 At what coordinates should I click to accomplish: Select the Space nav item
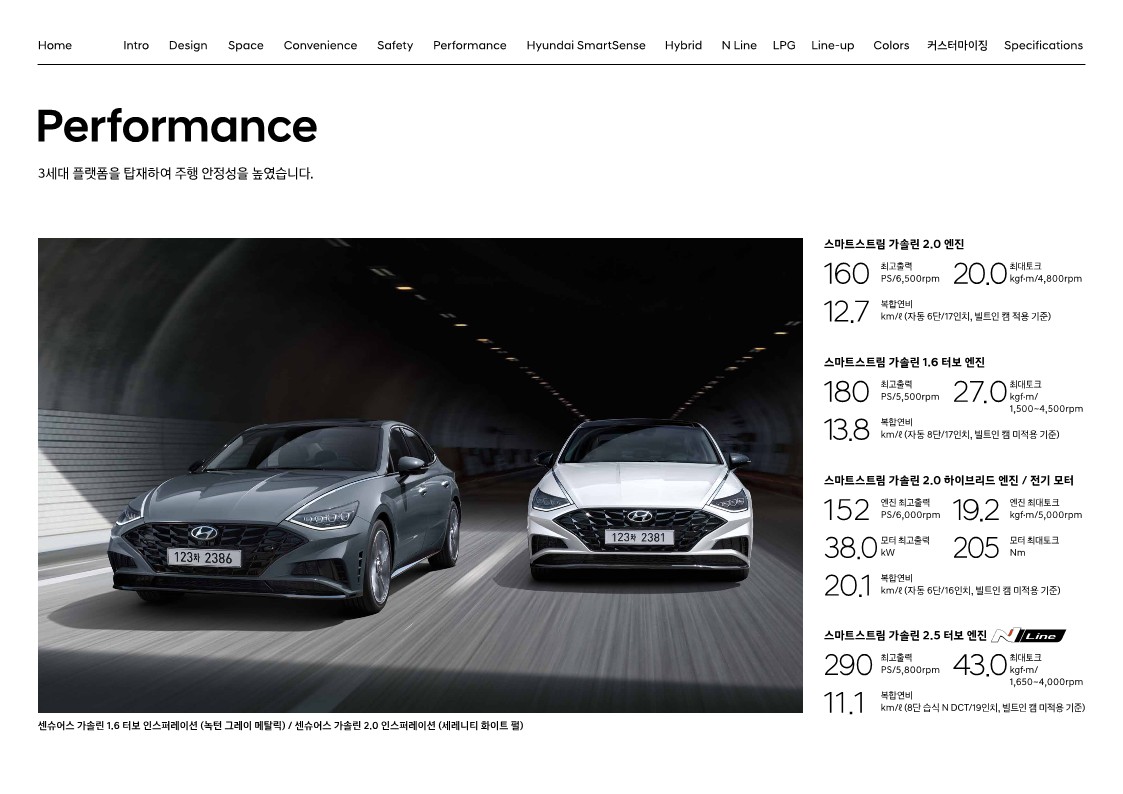click(x=246, y=45)
